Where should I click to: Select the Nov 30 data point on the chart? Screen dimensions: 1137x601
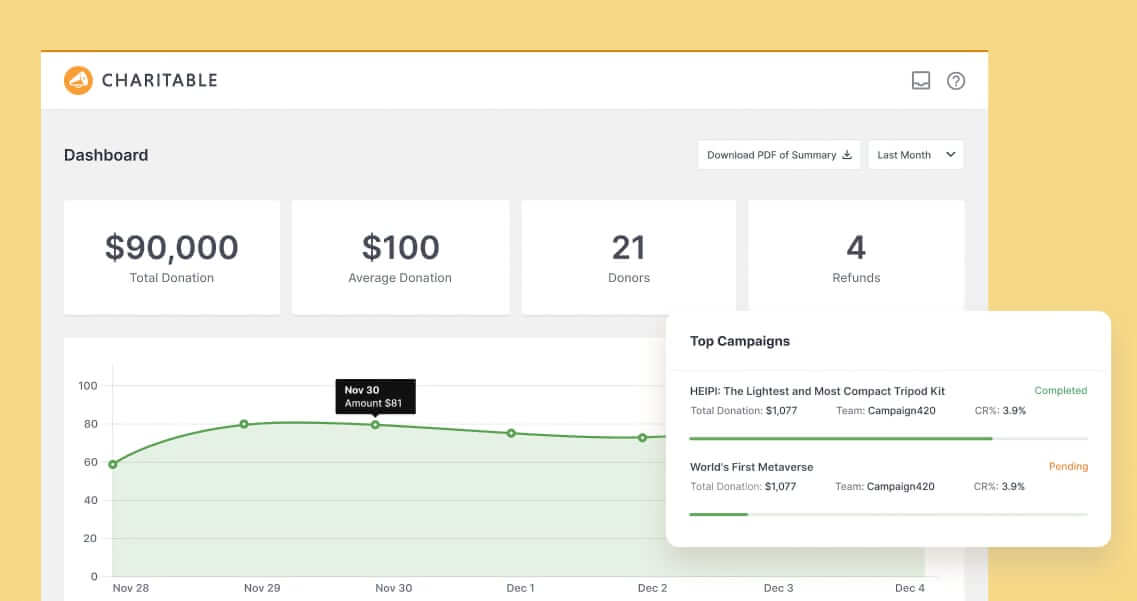[x=375, y=424]
